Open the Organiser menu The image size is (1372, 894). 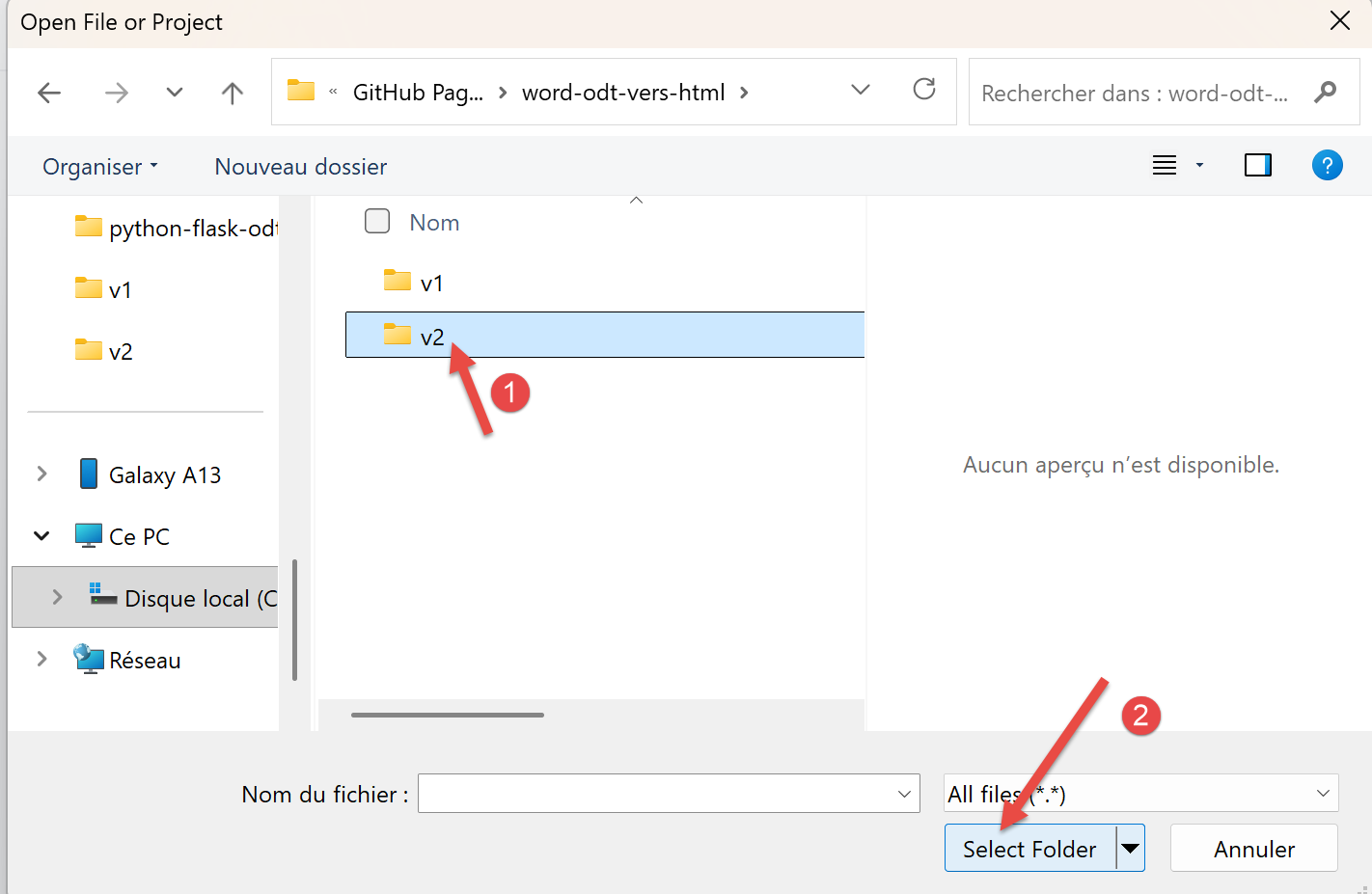[99, 167]
